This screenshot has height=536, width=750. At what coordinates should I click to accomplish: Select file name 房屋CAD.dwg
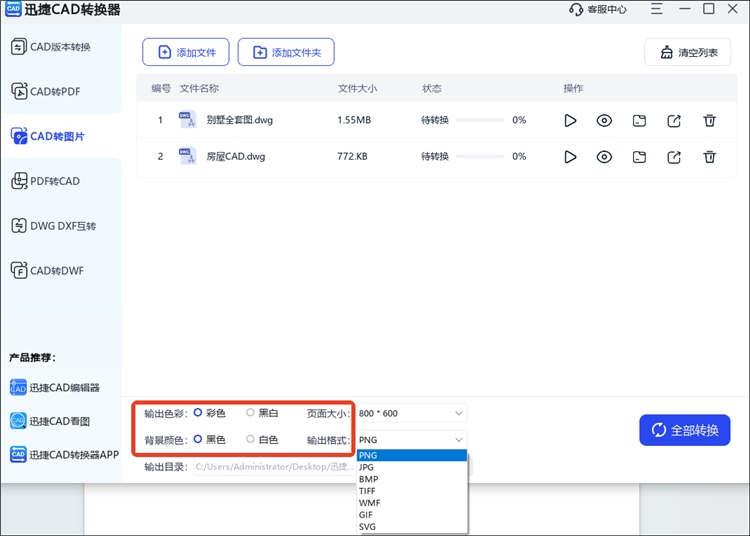(x=236, y=156)
